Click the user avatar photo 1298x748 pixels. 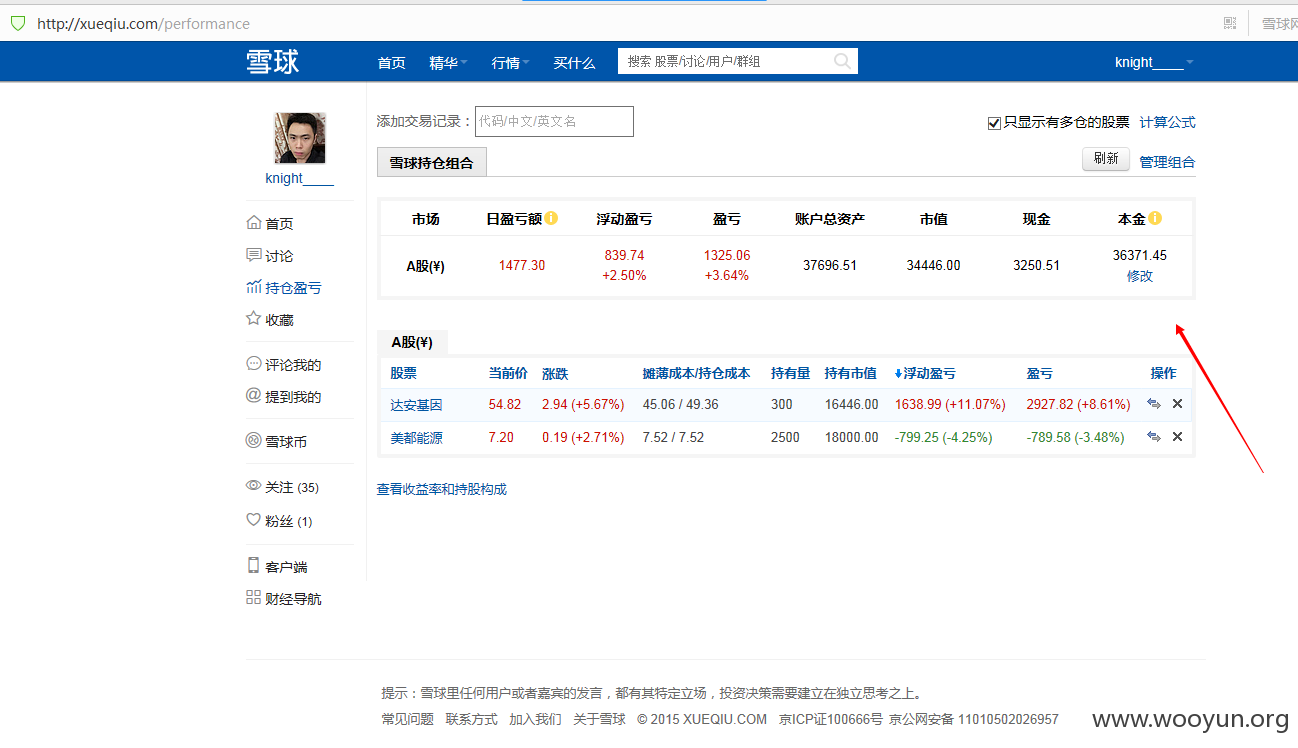300,138
